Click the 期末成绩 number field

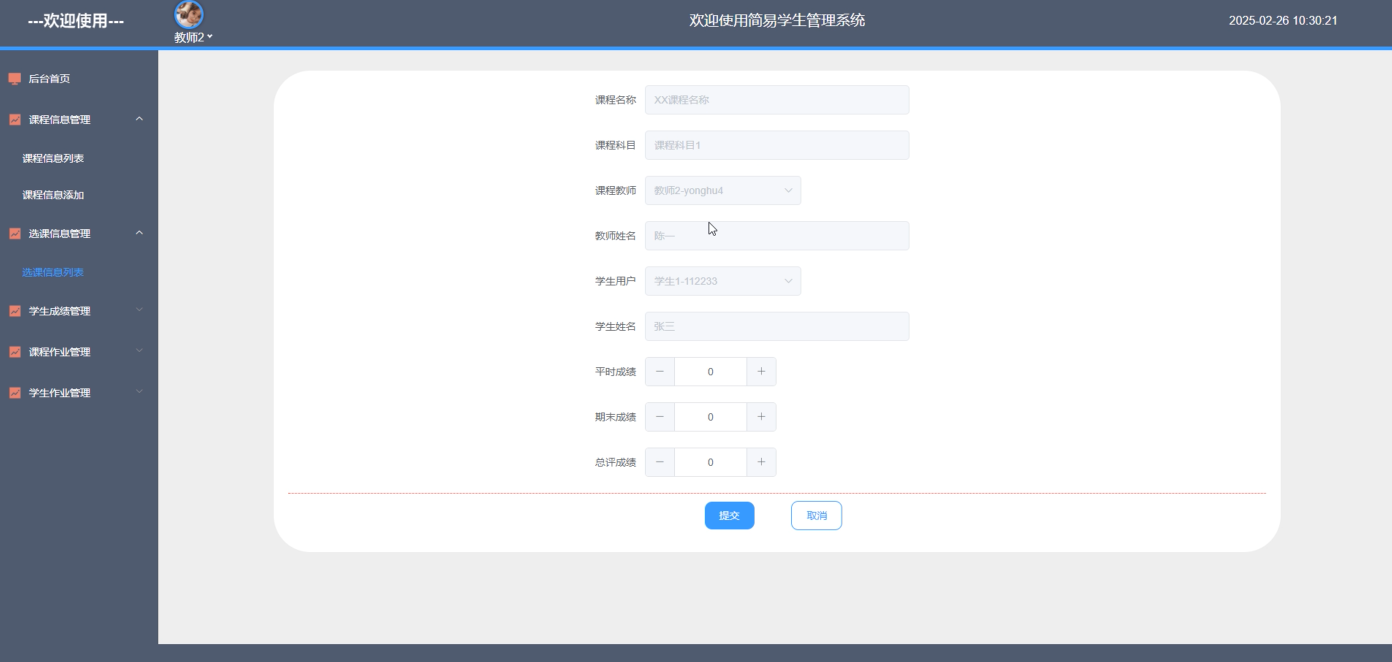(x=710, y=417)
